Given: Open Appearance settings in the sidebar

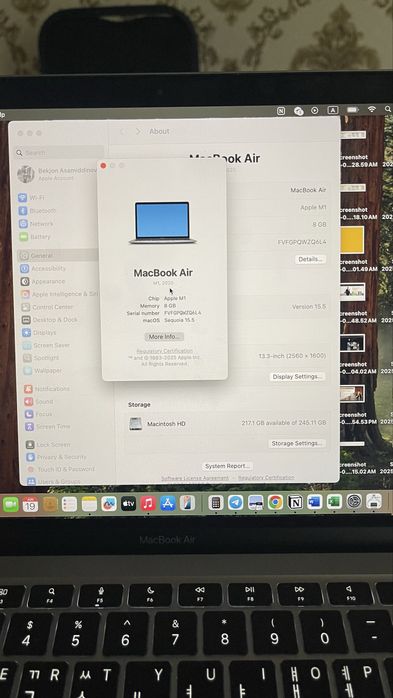Looking at the screenshot, I should pyautogui.click(x=43, y=281).
